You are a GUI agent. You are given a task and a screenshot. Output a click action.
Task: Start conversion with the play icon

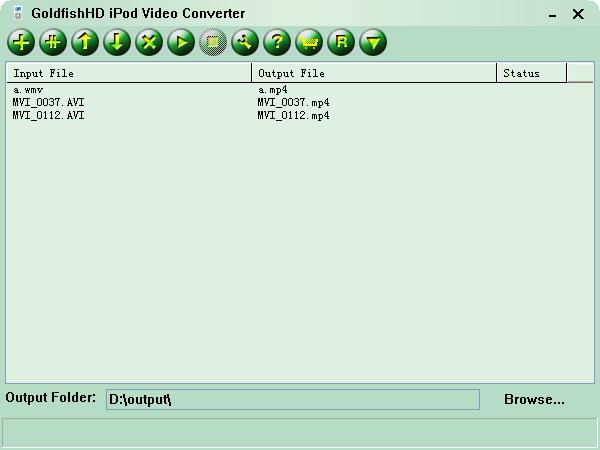pos(181,42)
